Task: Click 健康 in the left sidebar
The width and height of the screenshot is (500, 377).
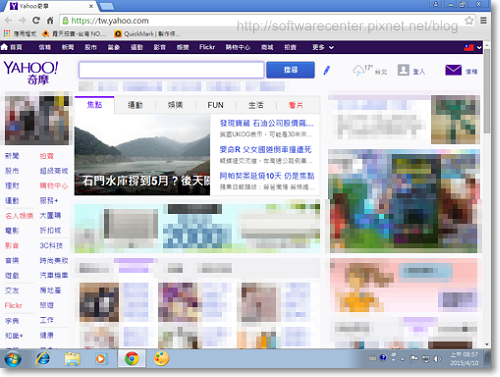Action: pyautogui.click(x=47, y=335)
